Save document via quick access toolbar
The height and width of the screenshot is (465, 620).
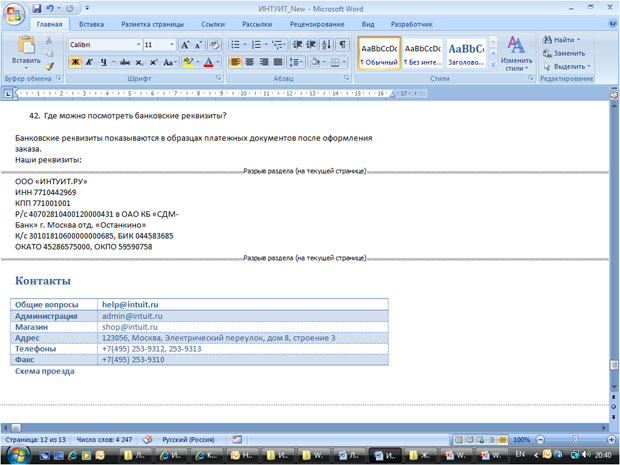pos(37,8)
